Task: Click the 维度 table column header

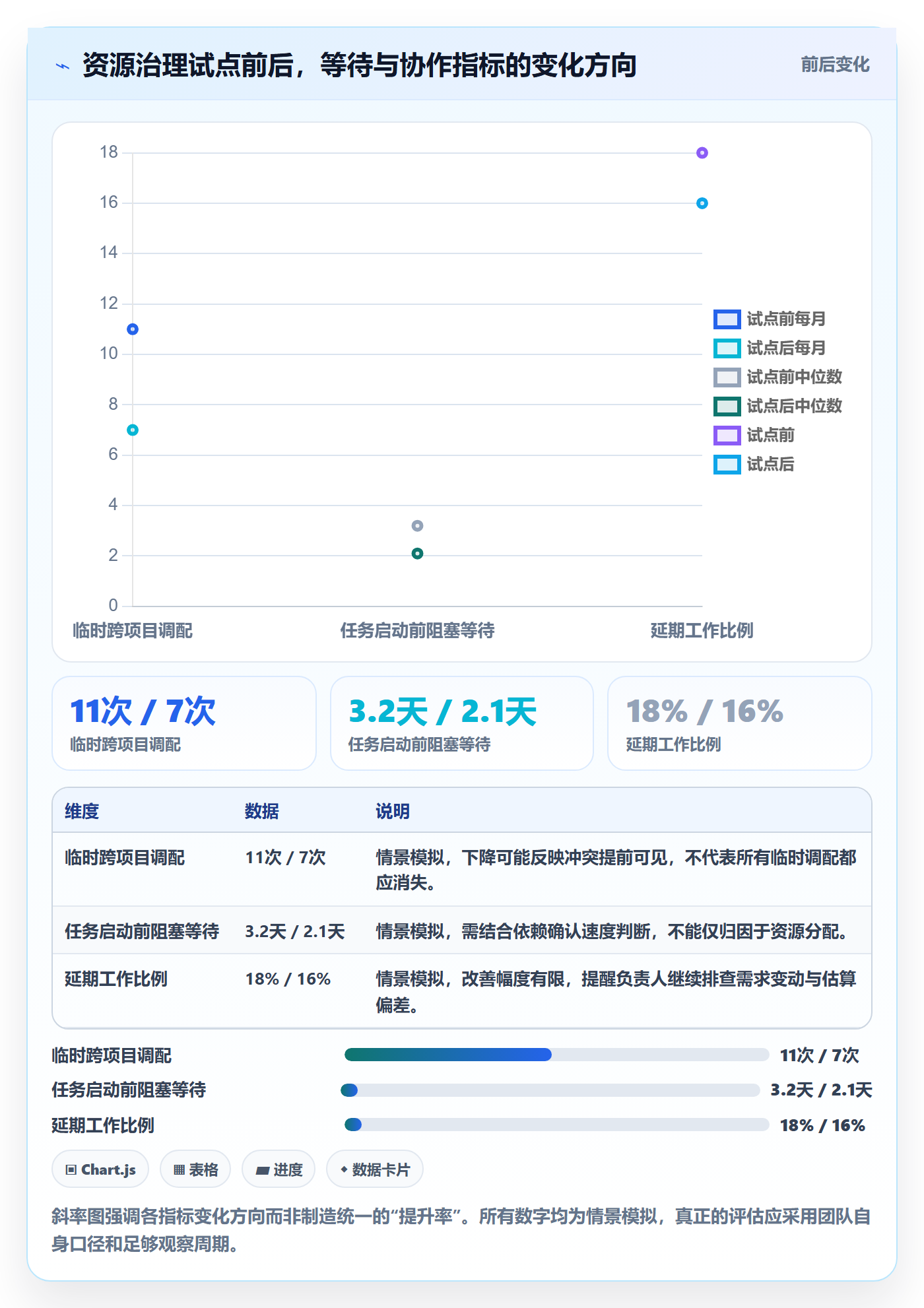Action: pos(82,812)
